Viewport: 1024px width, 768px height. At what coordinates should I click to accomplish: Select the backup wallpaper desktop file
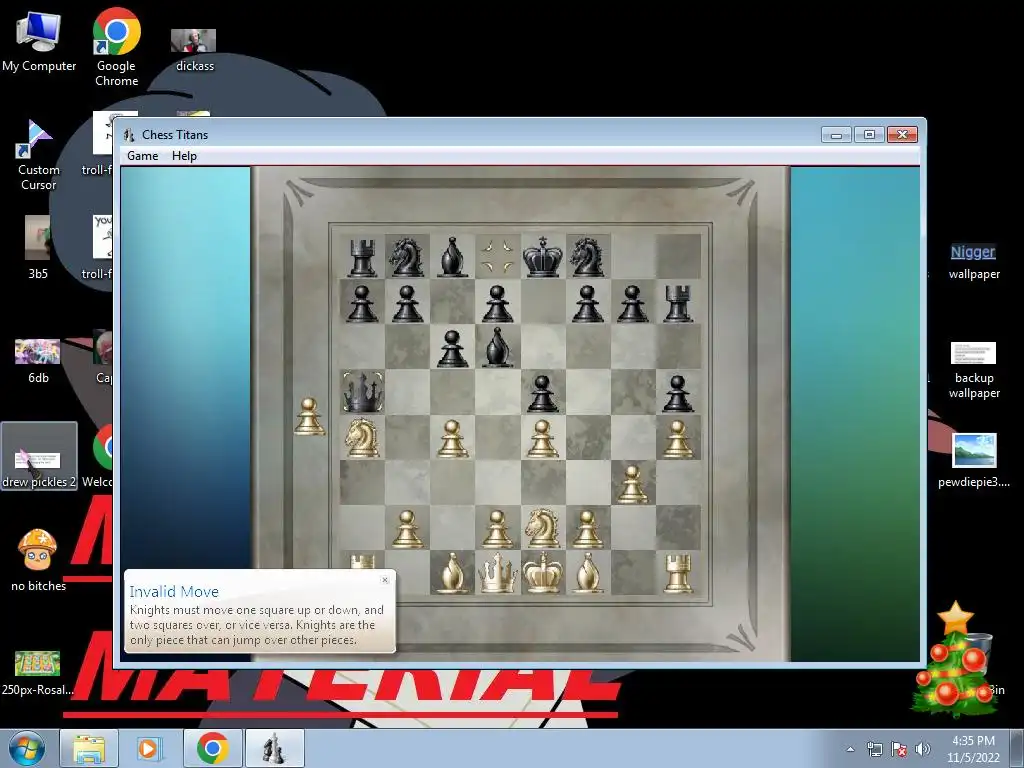coord(974,370)
